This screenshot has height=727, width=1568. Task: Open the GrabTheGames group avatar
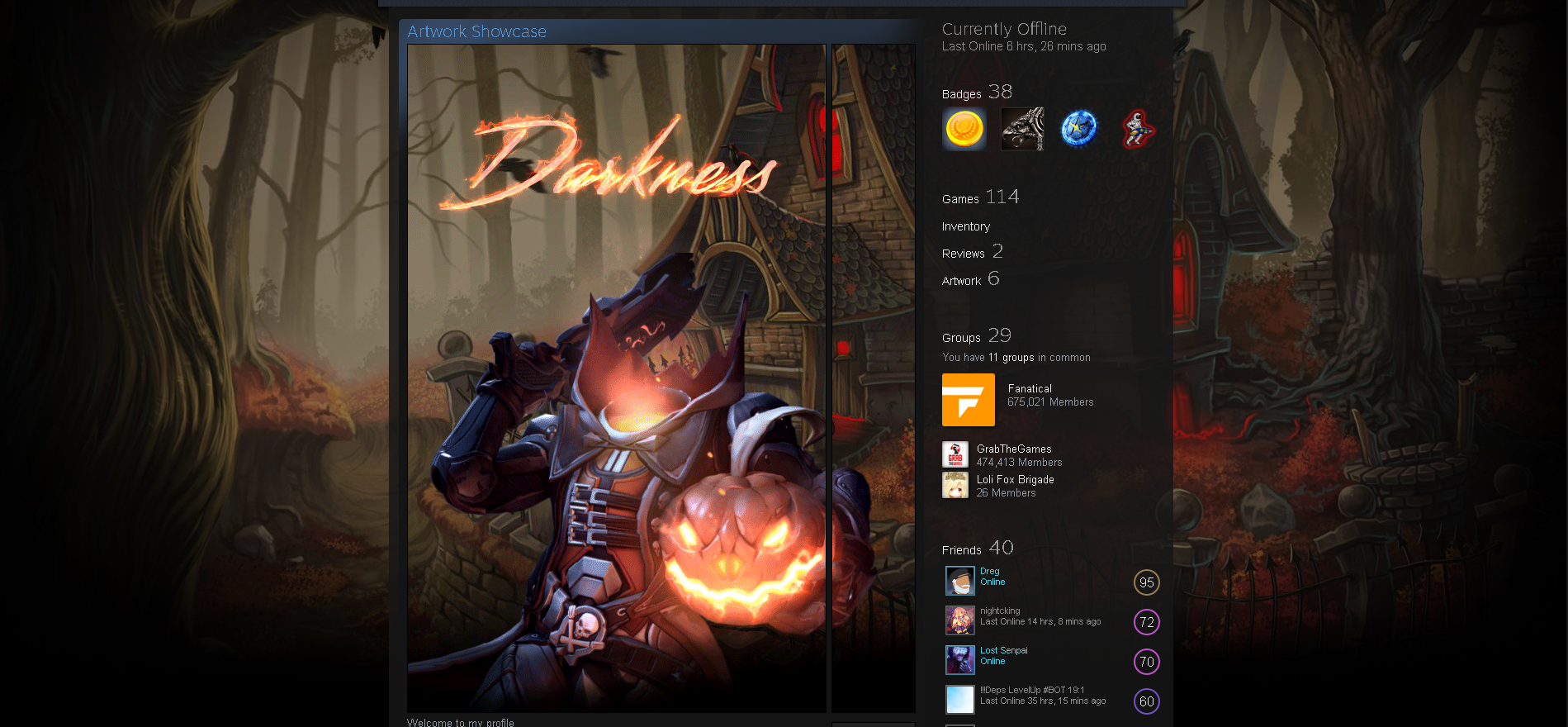click(955, 455)
